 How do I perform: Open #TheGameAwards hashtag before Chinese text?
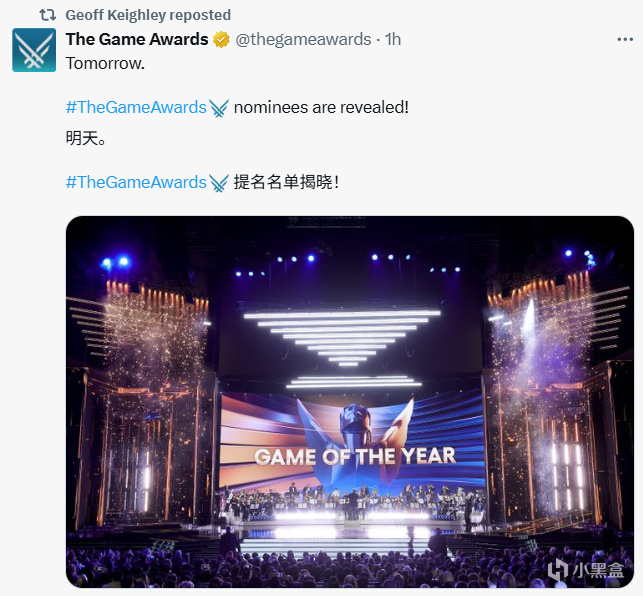click(x=136, y=182)
